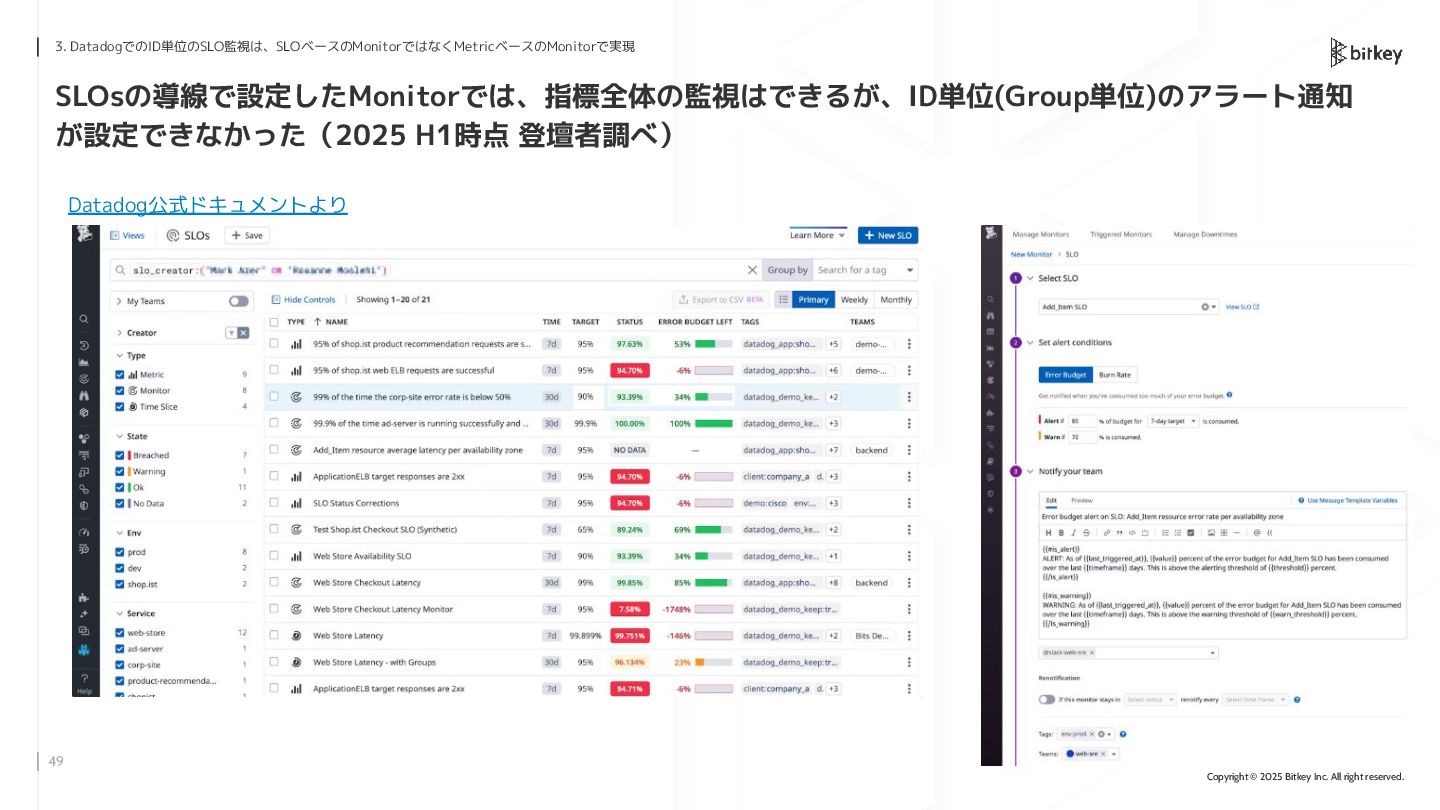Click the list view icon beside Primary
Viewport: 1440px width, 810px height.
click(783, 299)
